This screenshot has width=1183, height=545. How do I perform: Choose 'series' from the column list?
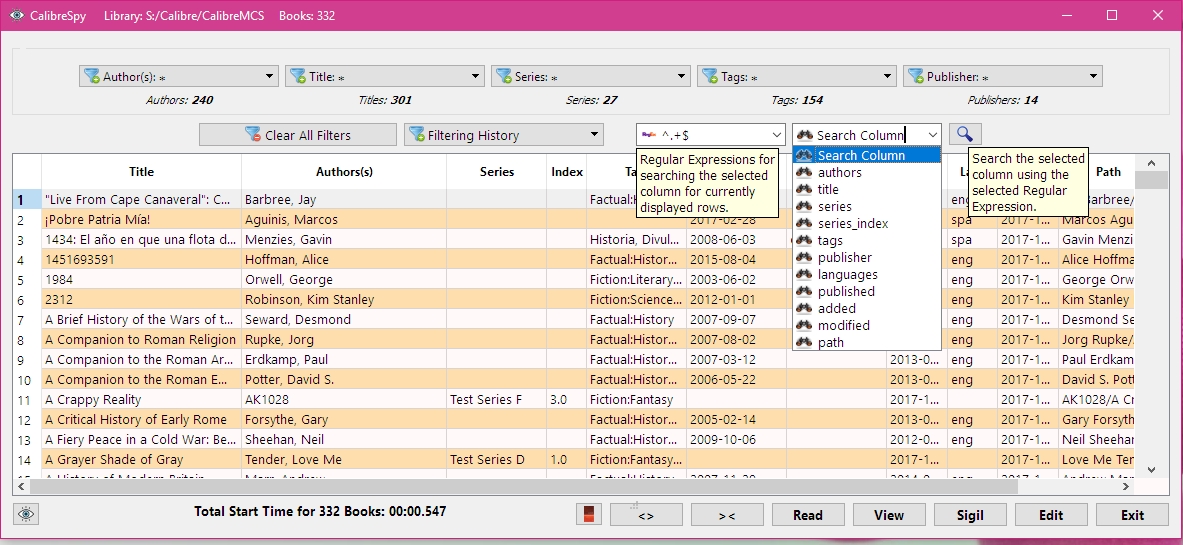(x=867, y=206)
